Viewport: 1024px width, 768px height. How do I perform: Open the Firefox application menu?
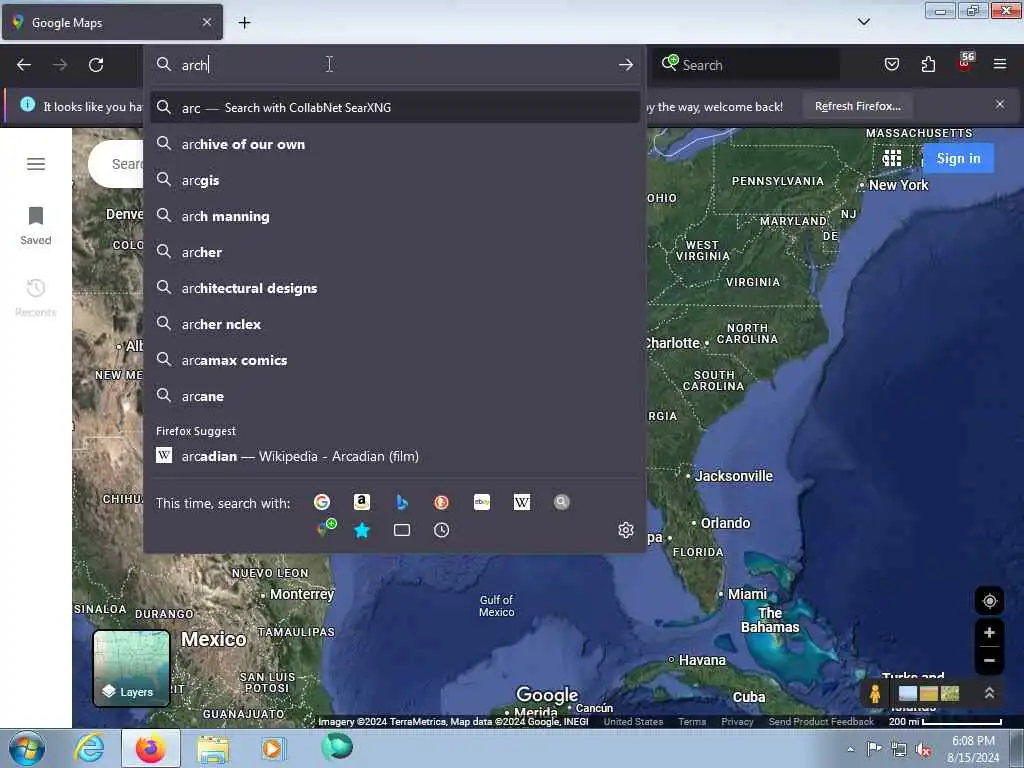coord(1000,64)
